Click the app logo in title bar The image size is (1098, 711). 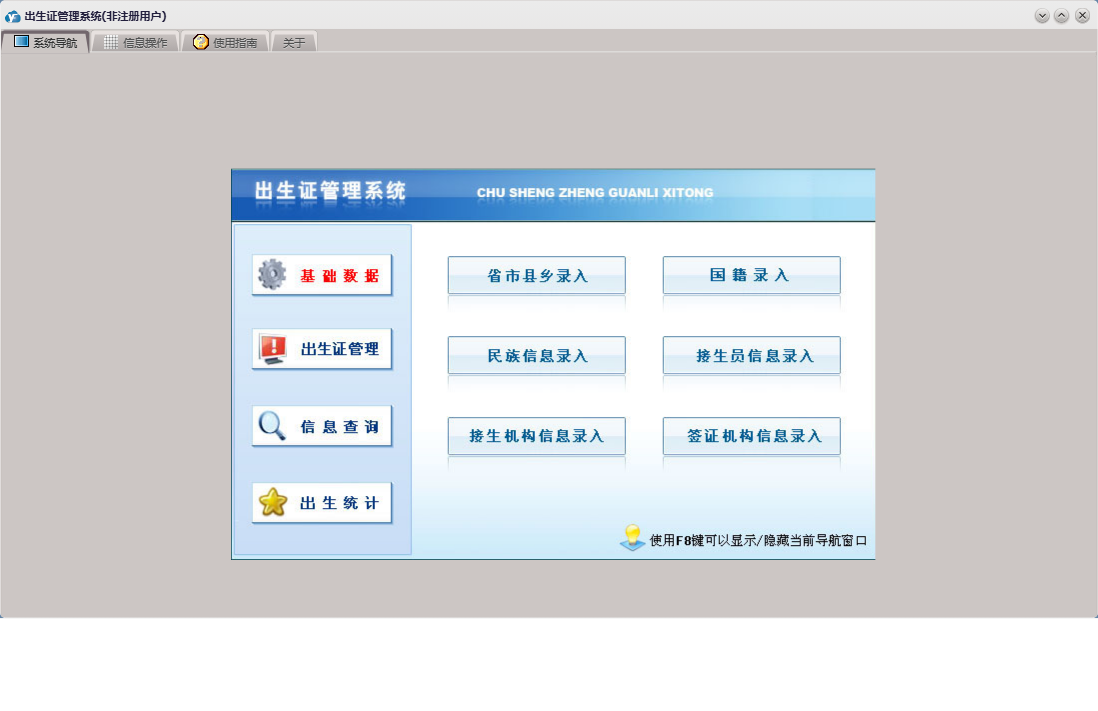click(x=13, y=15)
